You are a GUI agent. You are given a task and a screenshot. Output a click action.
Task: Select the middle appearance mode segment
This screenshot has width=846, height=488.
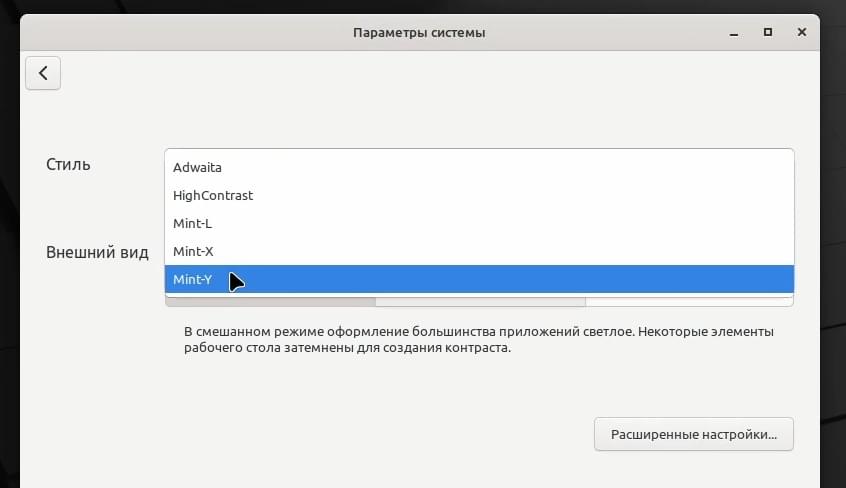point(480,301)
